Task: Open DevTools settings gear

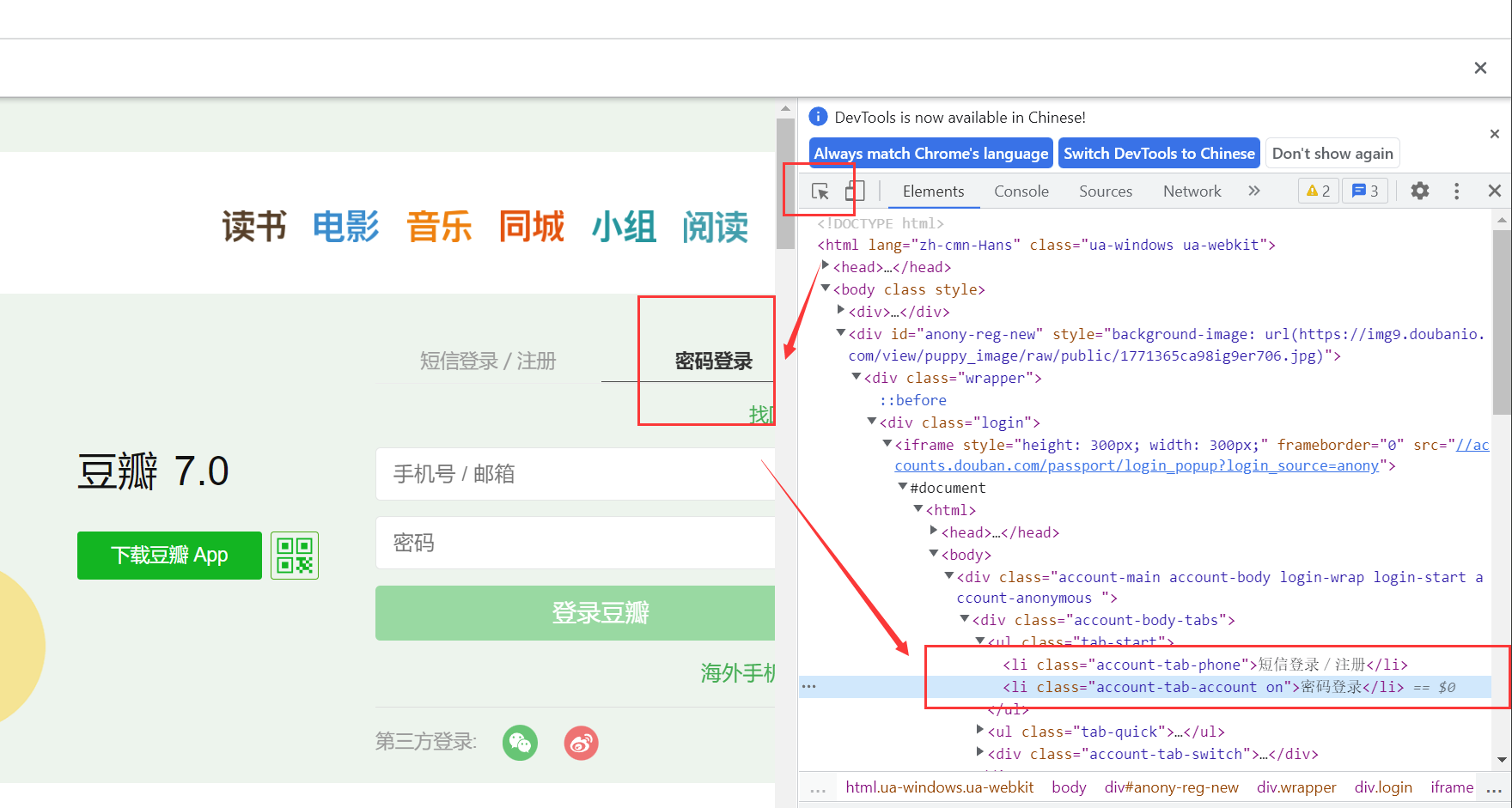Action: [x=1420, y=191]
